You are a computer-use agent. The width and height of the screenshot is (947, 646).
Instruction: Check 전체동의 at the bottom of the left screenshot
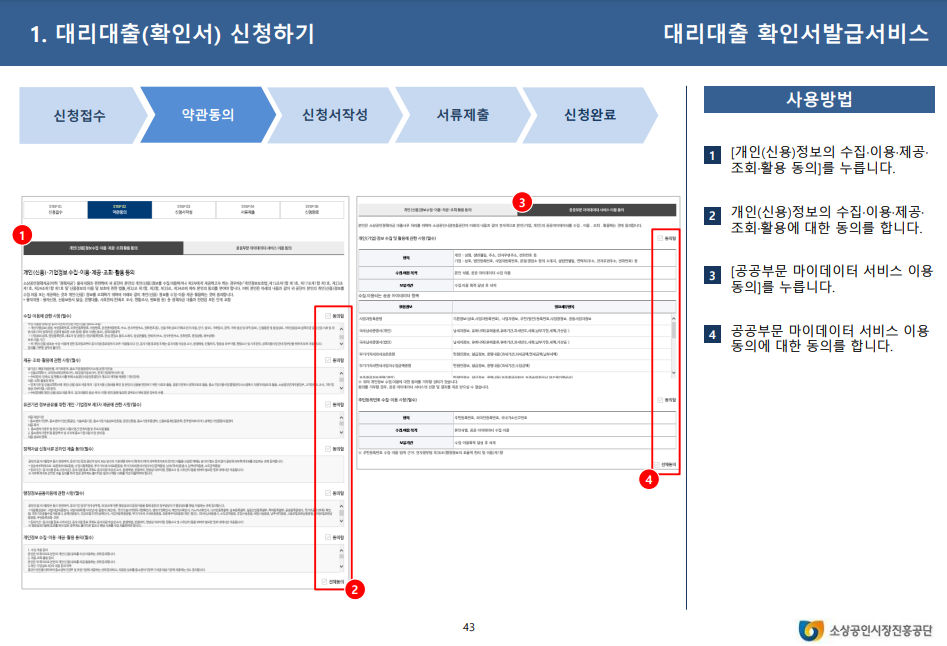324,582
